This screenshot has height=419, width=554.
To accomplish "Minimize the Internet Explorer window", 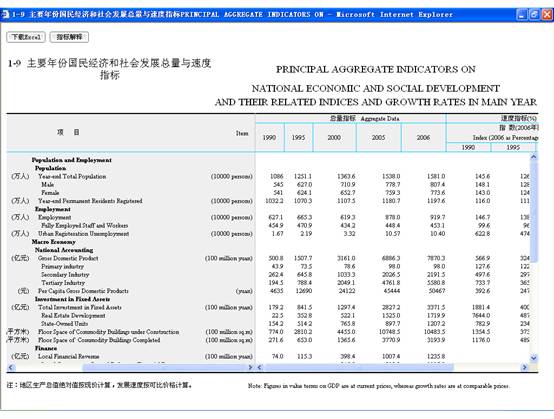I will [522, 15].
